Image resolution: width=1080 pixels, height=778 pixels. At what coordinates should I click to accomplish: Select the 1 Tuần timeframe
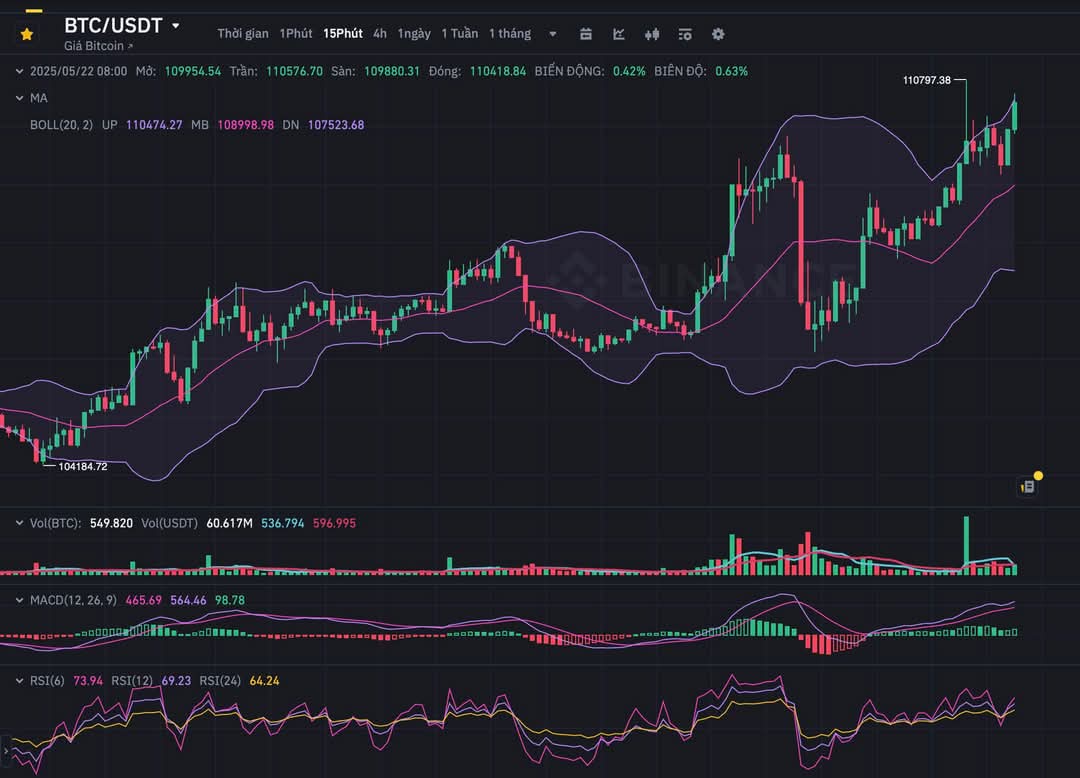click(459, 33)
